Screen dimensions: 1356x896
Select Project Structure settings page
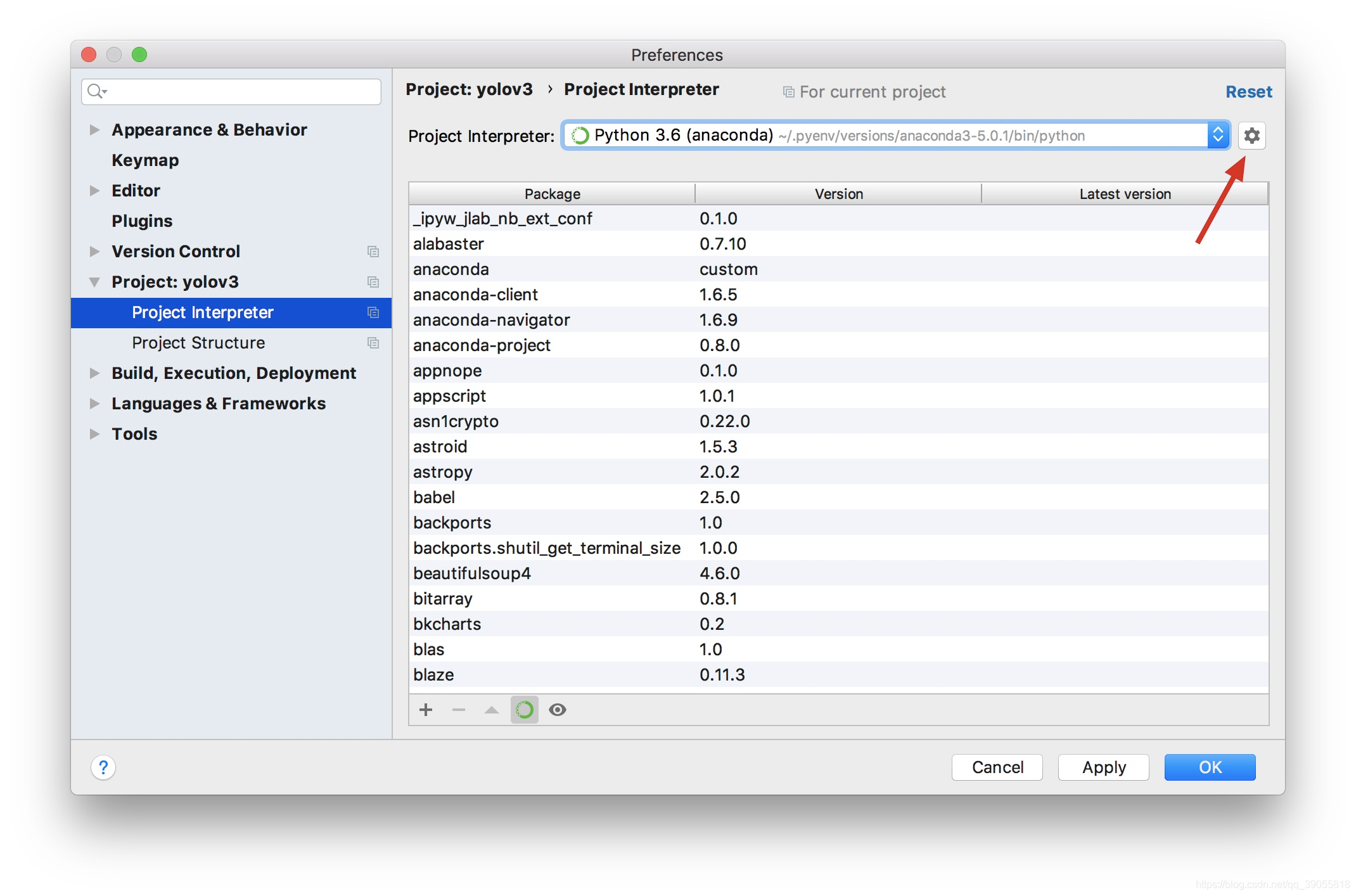tap(198, 343)
